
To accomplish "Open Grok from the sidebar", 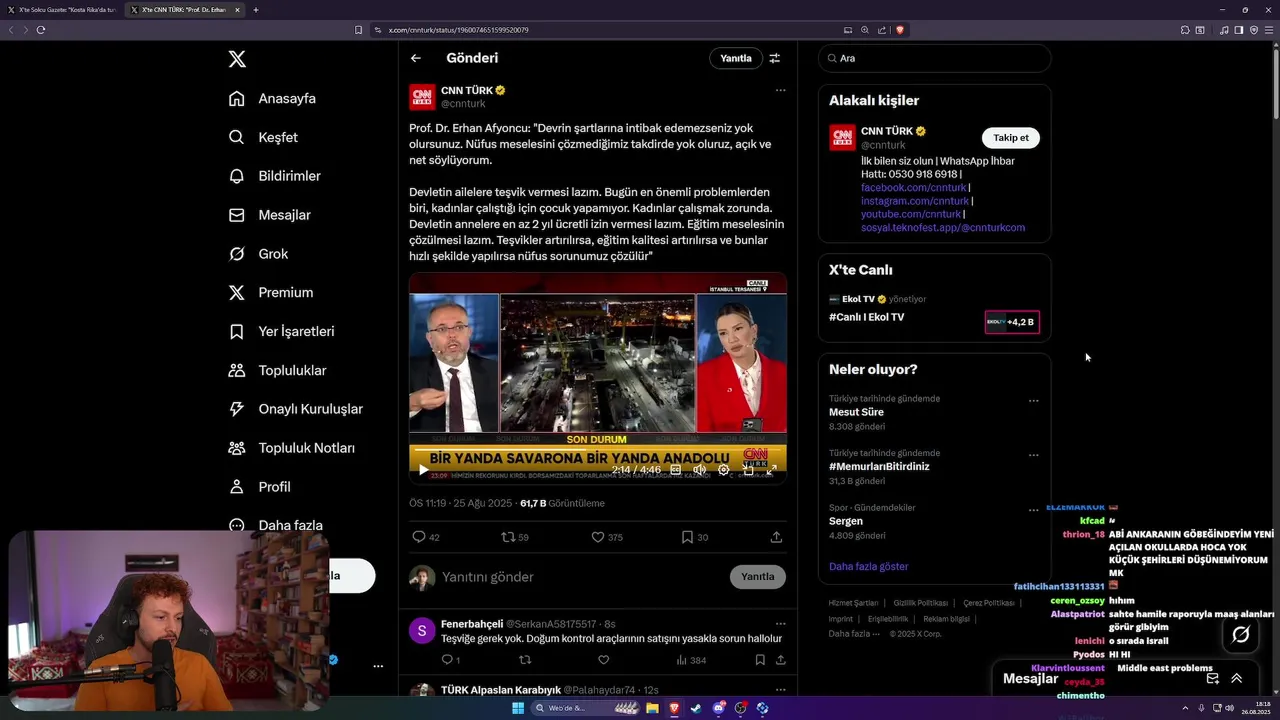I will coord(258,254).
